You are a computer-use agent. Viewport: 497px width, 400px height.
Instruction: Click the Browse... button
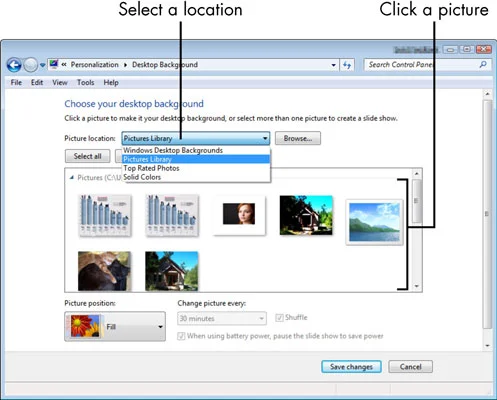pyautogui.click(x=298, y=138)
